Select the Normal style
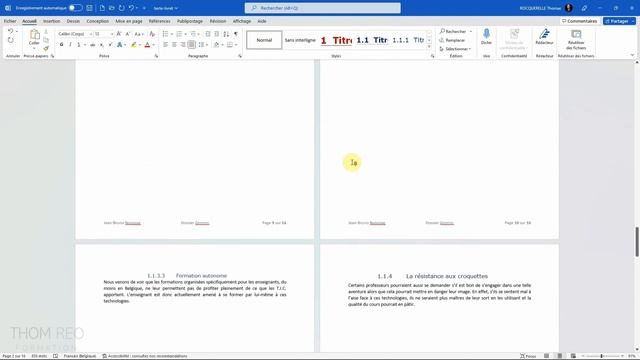The height and width of the screenshot is (360, 640). [x=264, y=40]
